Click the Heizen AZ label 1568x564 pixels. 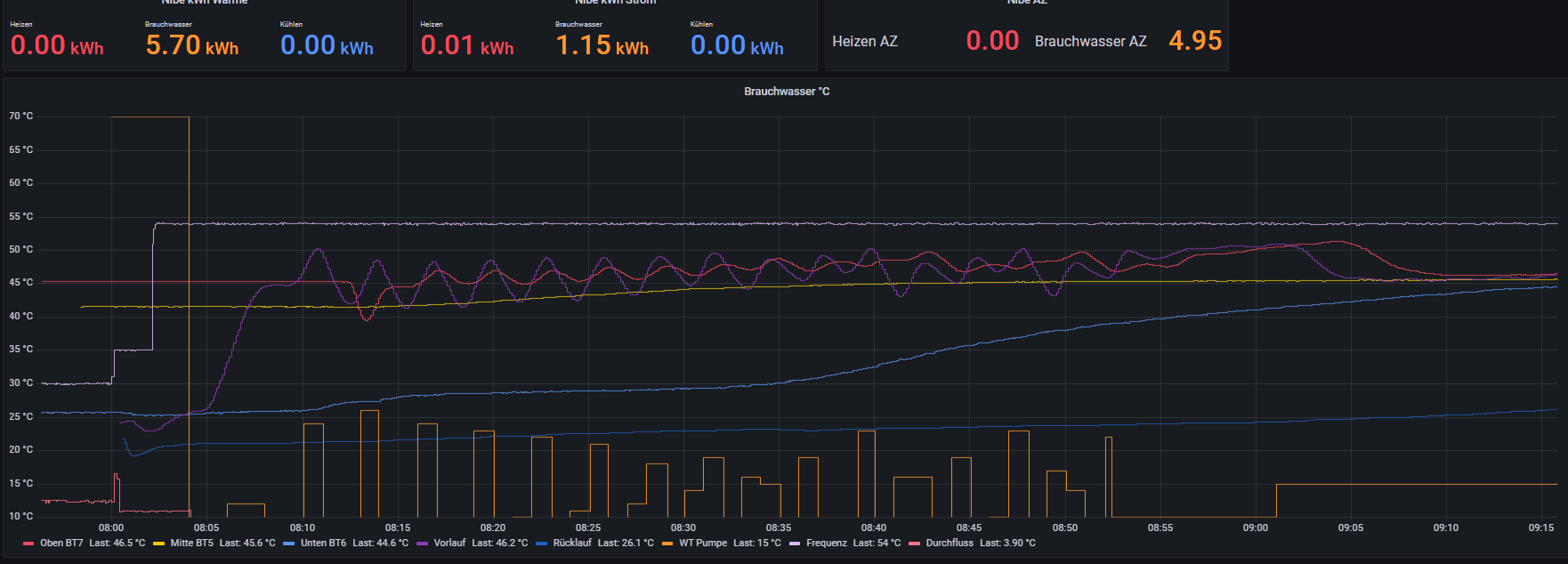[x=865, y=41]
